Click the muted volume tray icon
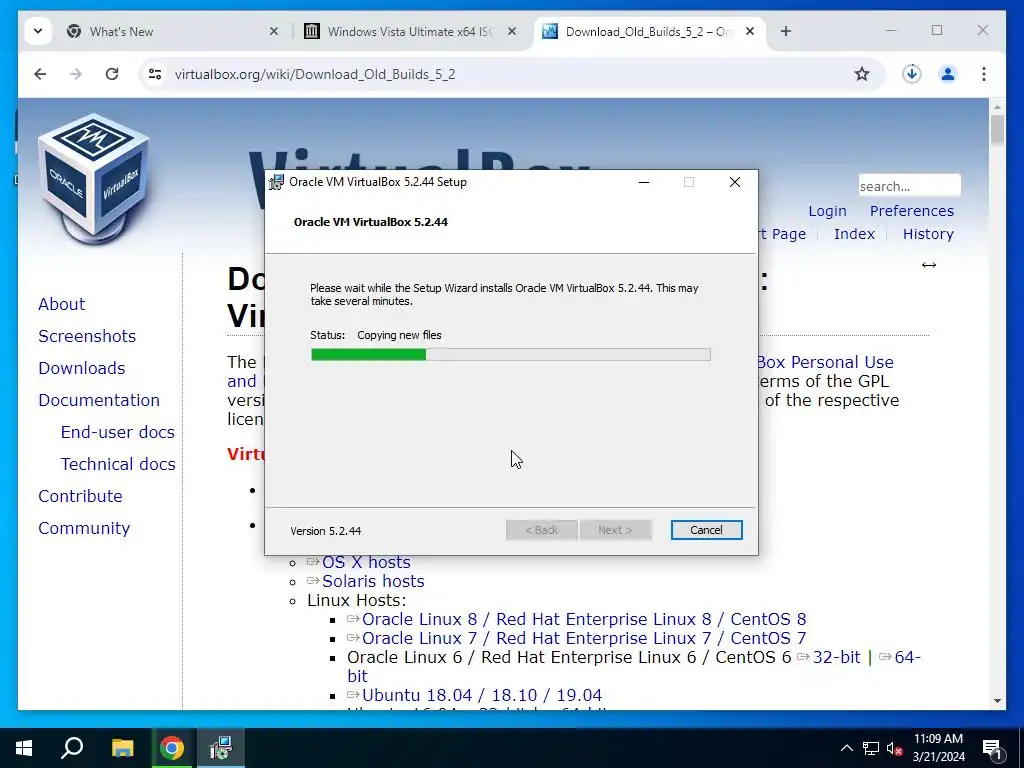This screenshot has width=1024, height=768. [894, 748]
